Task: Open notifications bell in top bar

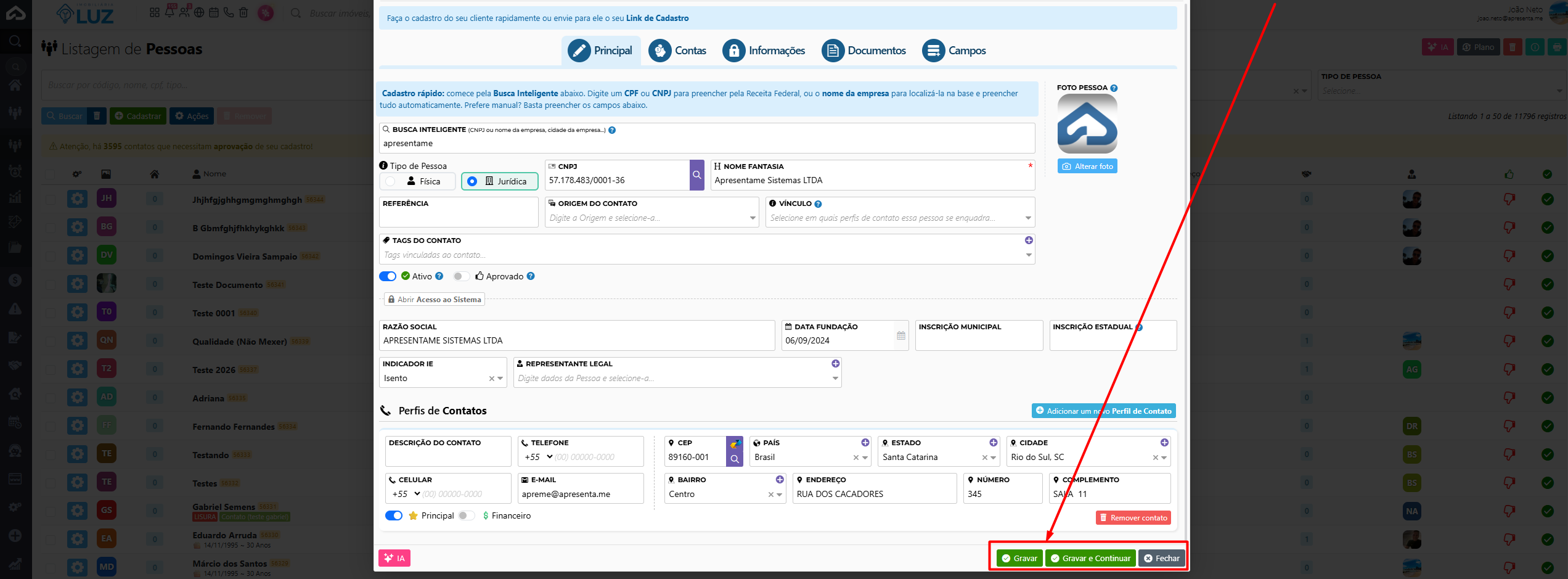Action: pos(170,12)
